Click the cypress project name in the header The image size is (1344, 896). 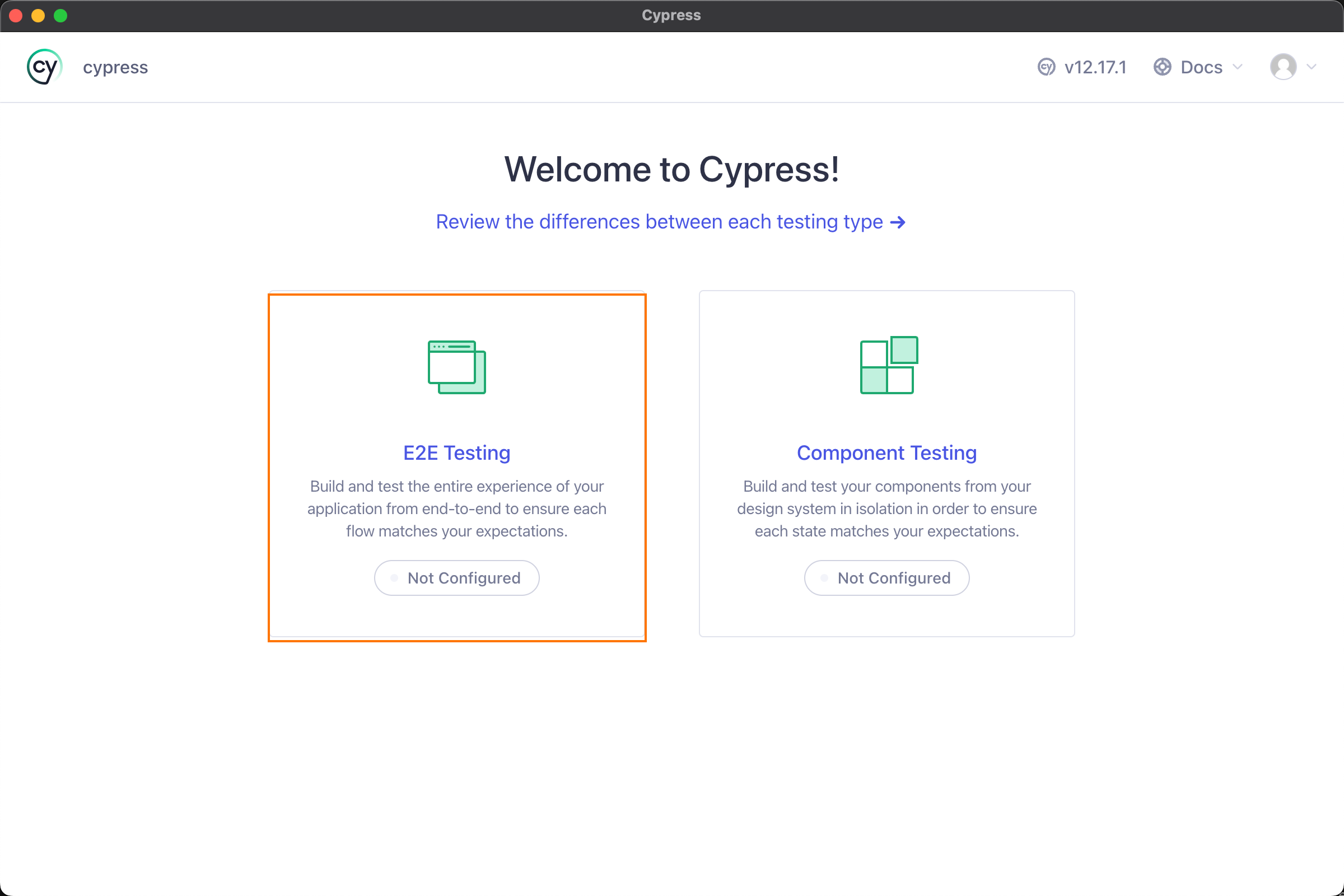pyautogui.click(x=115, y=67)
